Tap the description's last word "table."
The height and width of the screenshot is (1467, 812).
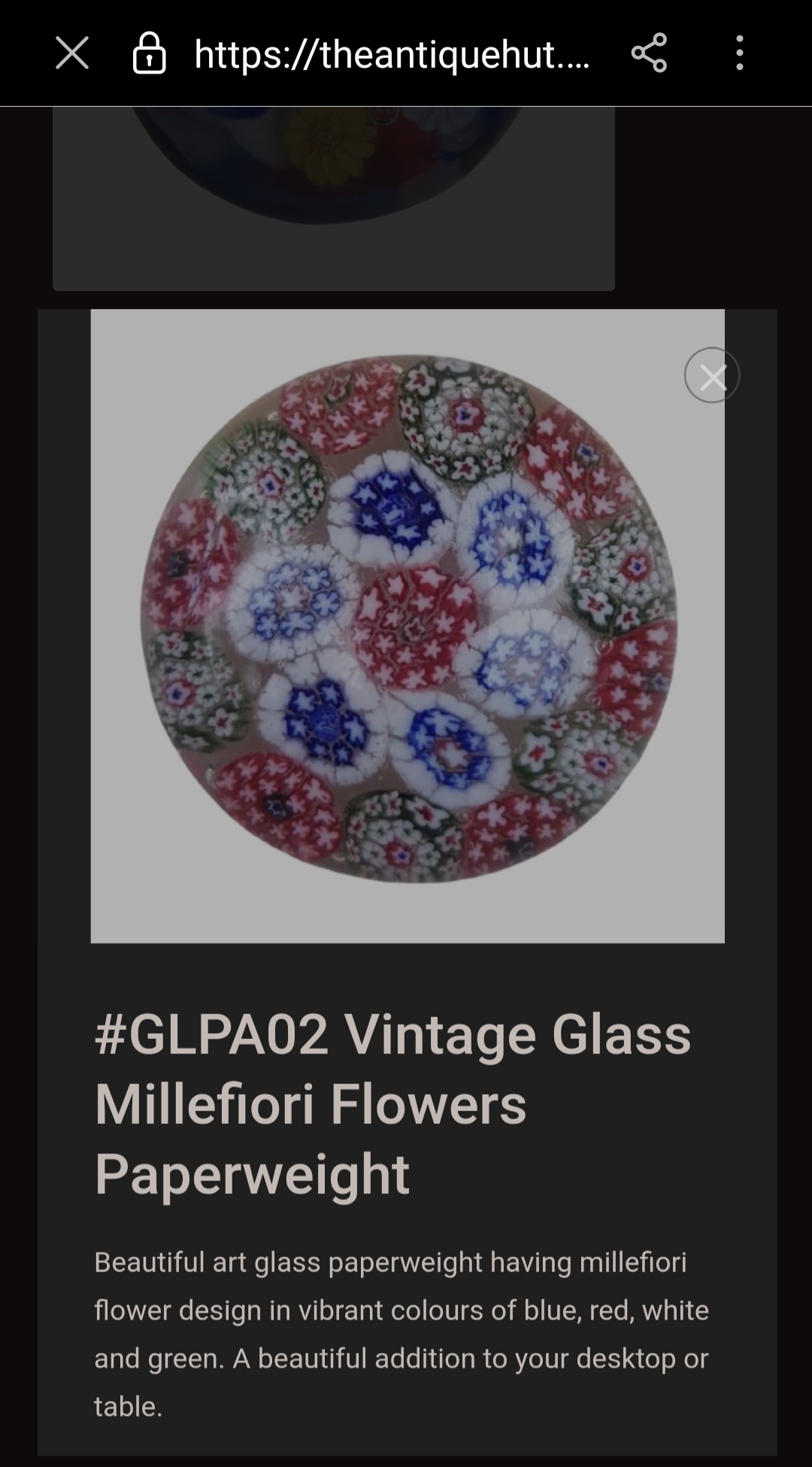tap(129, 1407)
